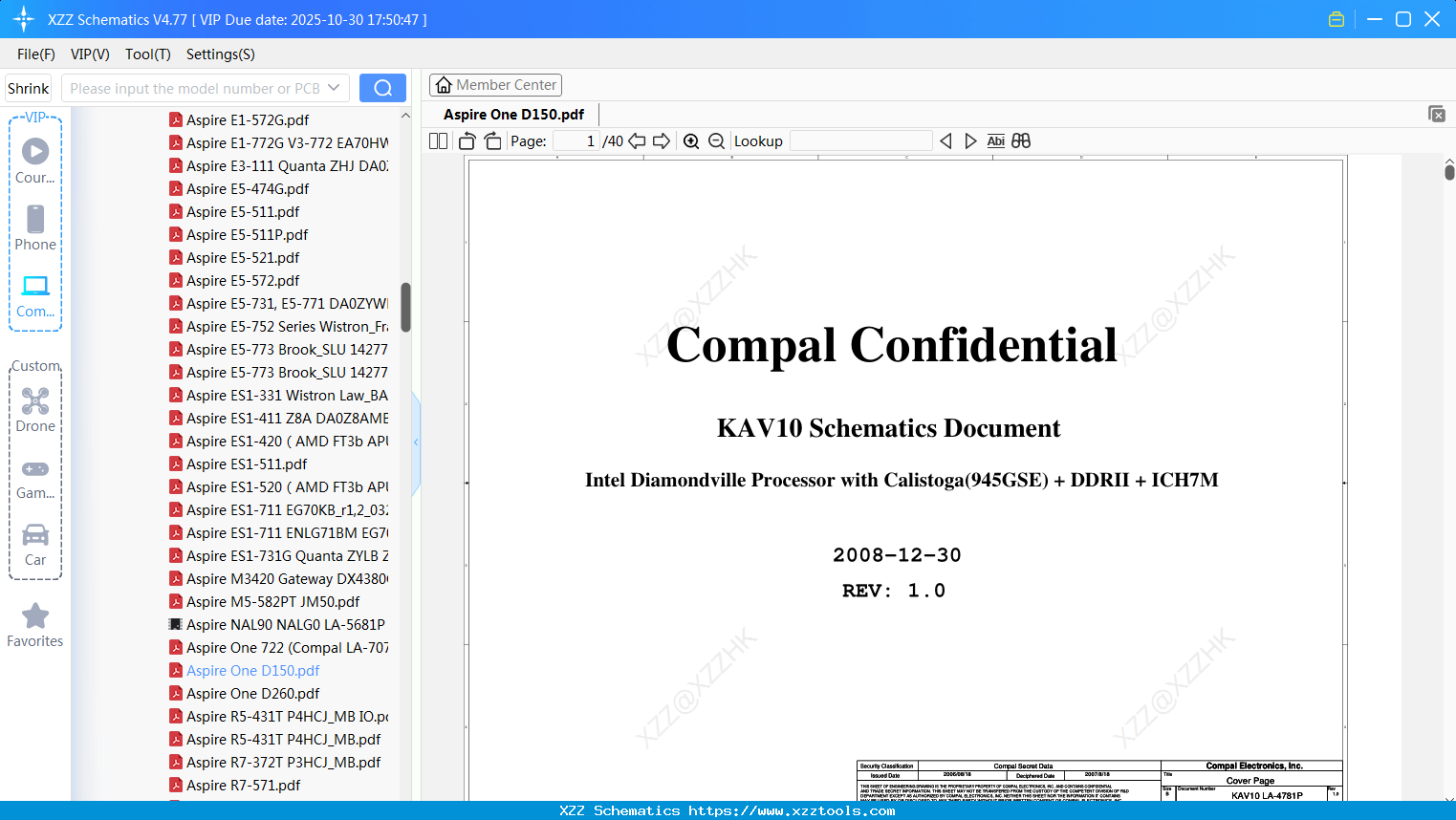Open the Phone sidebar category
Viewport: 1456px width, 820px height.
pyautogui.click(x=35, y=228)
